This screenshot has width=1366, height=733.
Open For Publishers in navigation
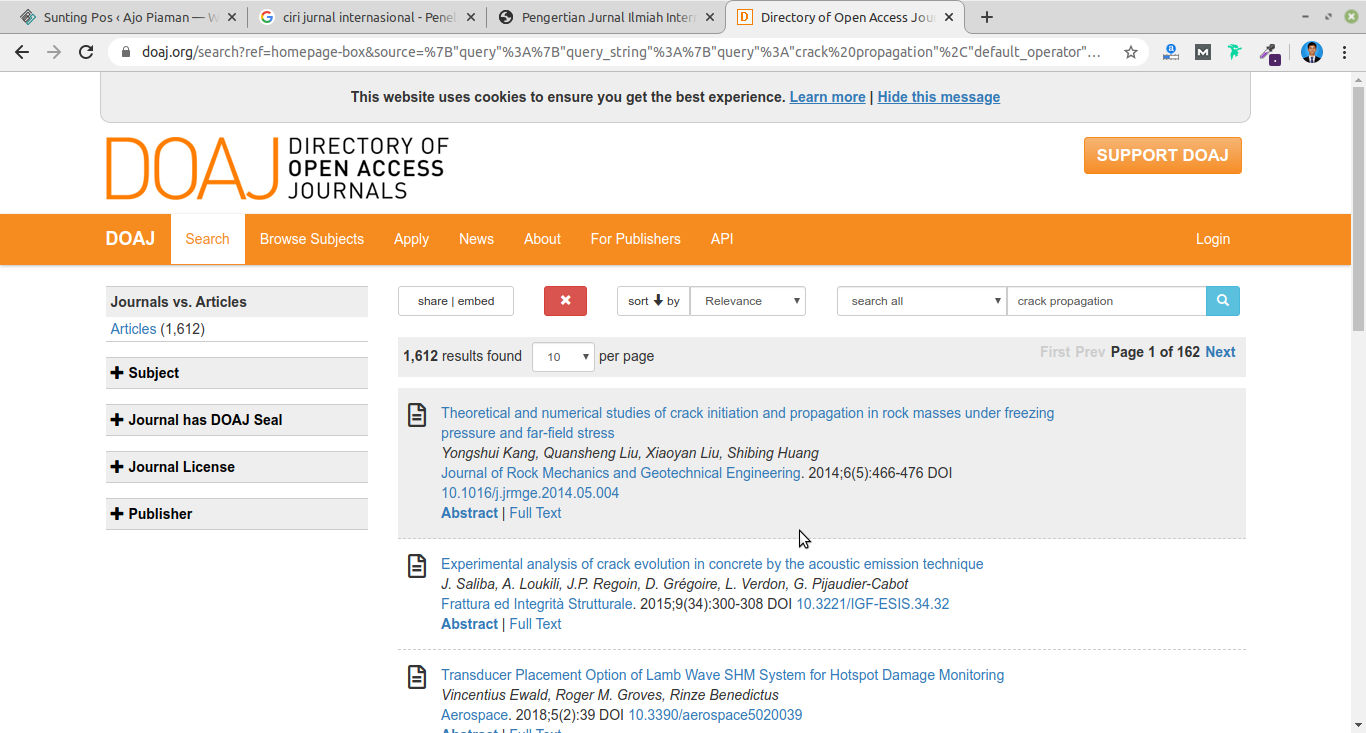coord(635,239)
